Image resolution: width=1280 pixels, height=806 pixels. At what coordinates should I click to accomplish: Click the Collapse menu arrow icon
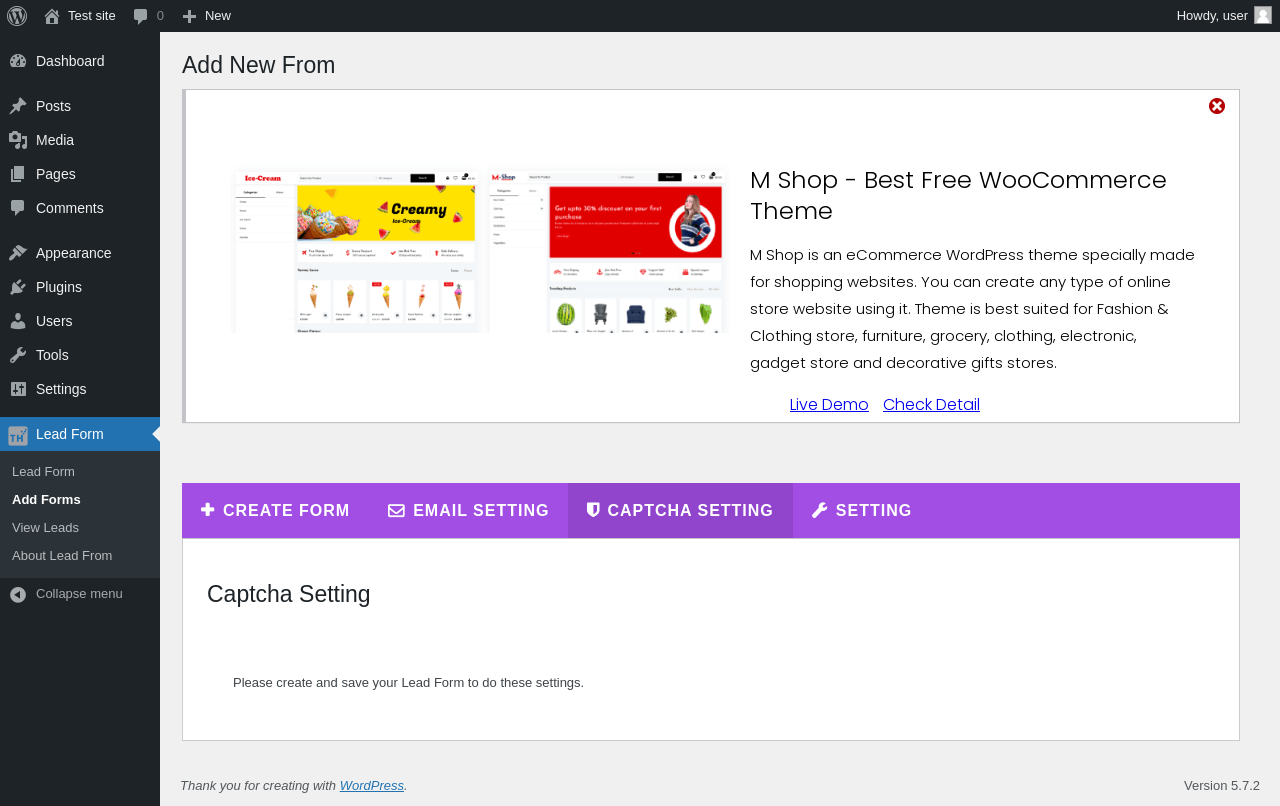[18, 594]
